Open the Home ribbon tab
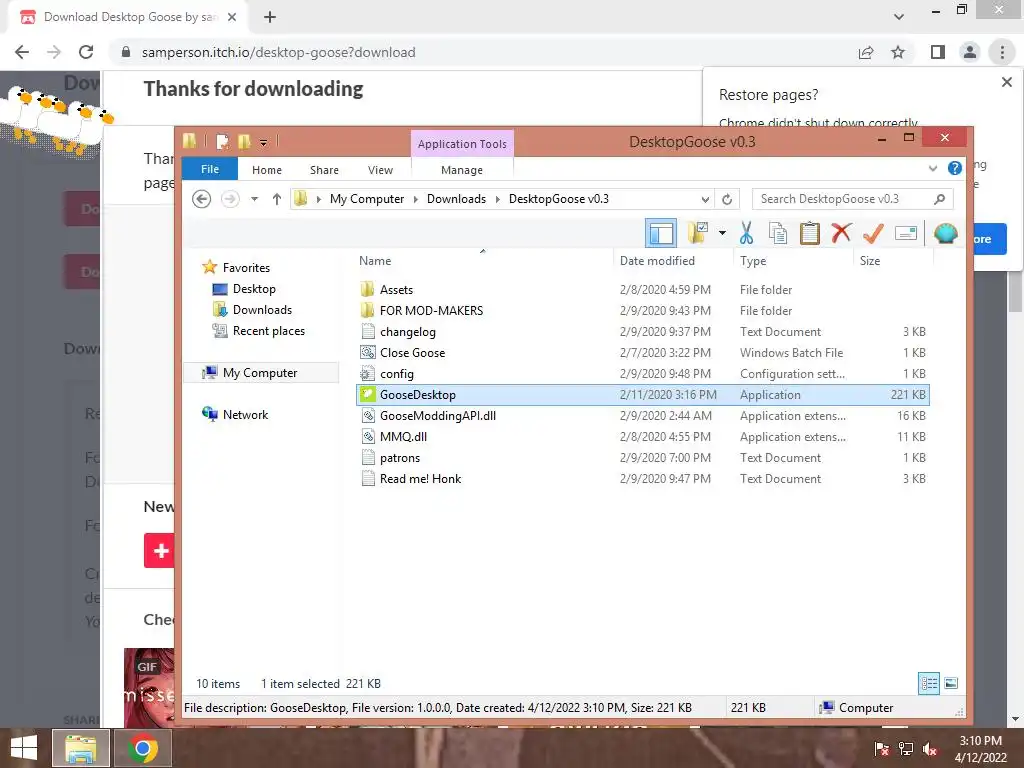This screenshot has width=1024, height=768. (266, 170)
